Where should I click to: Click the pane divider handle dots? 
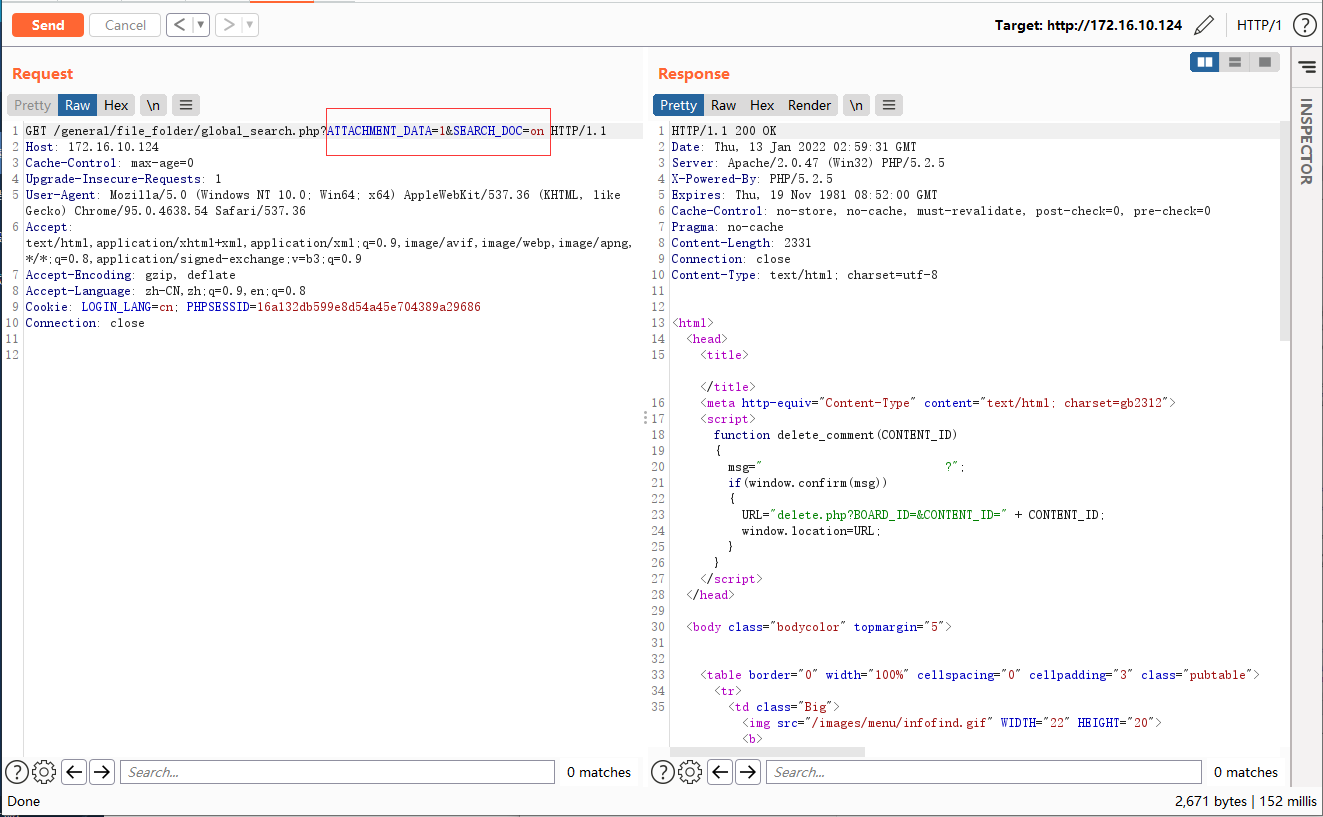[x=646, y=418]
